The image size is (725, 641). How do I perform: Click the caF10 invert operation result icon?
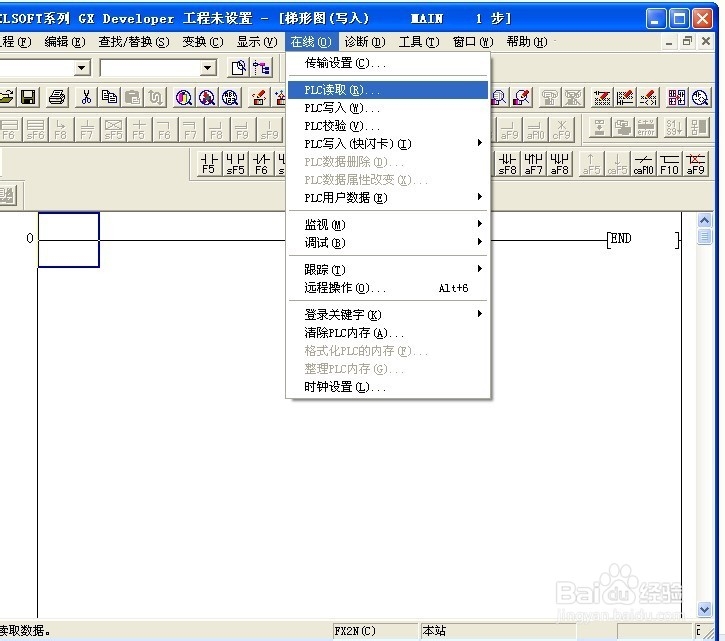point(643,164)
